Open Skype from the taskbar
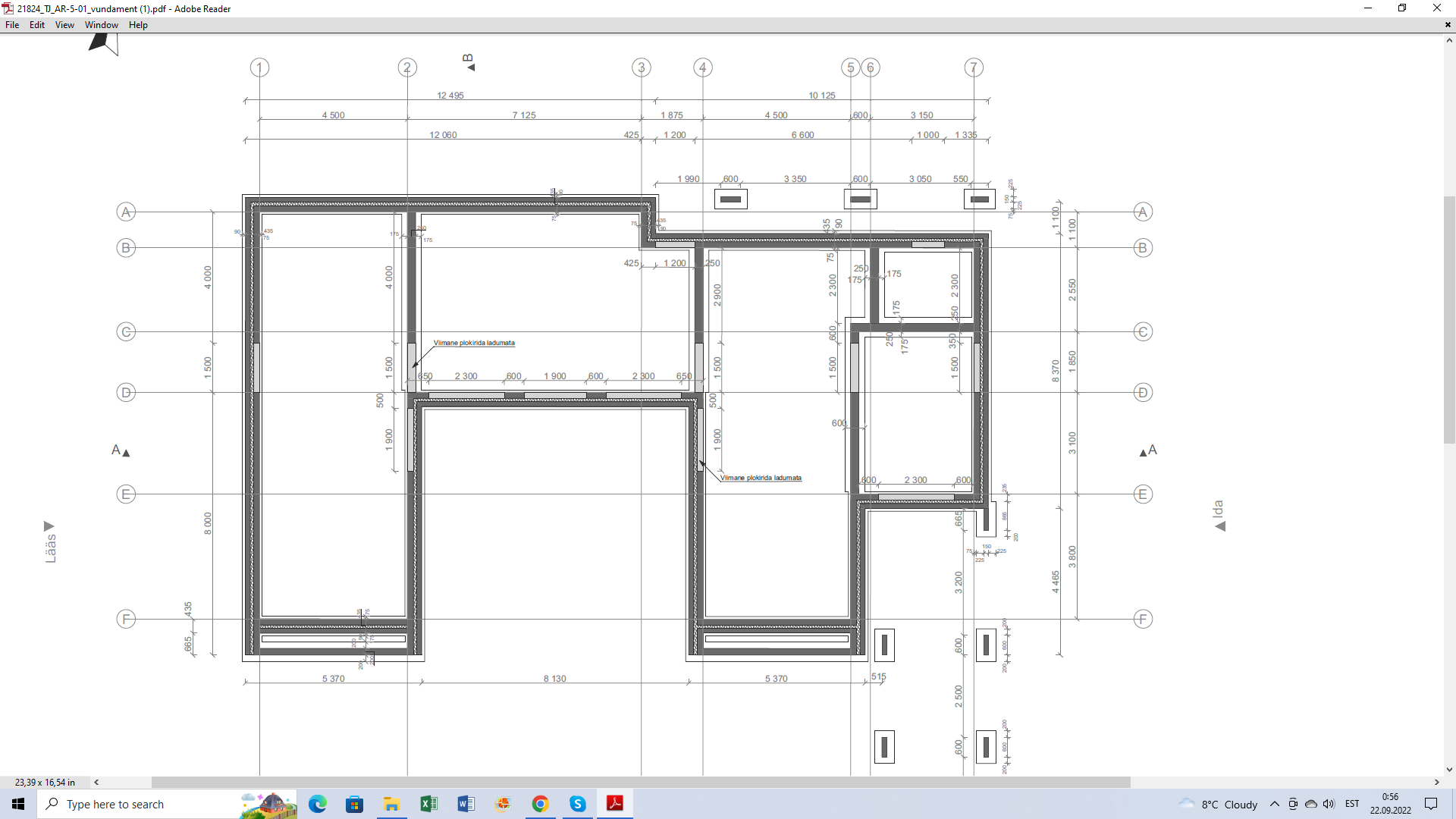 point(577,804)
